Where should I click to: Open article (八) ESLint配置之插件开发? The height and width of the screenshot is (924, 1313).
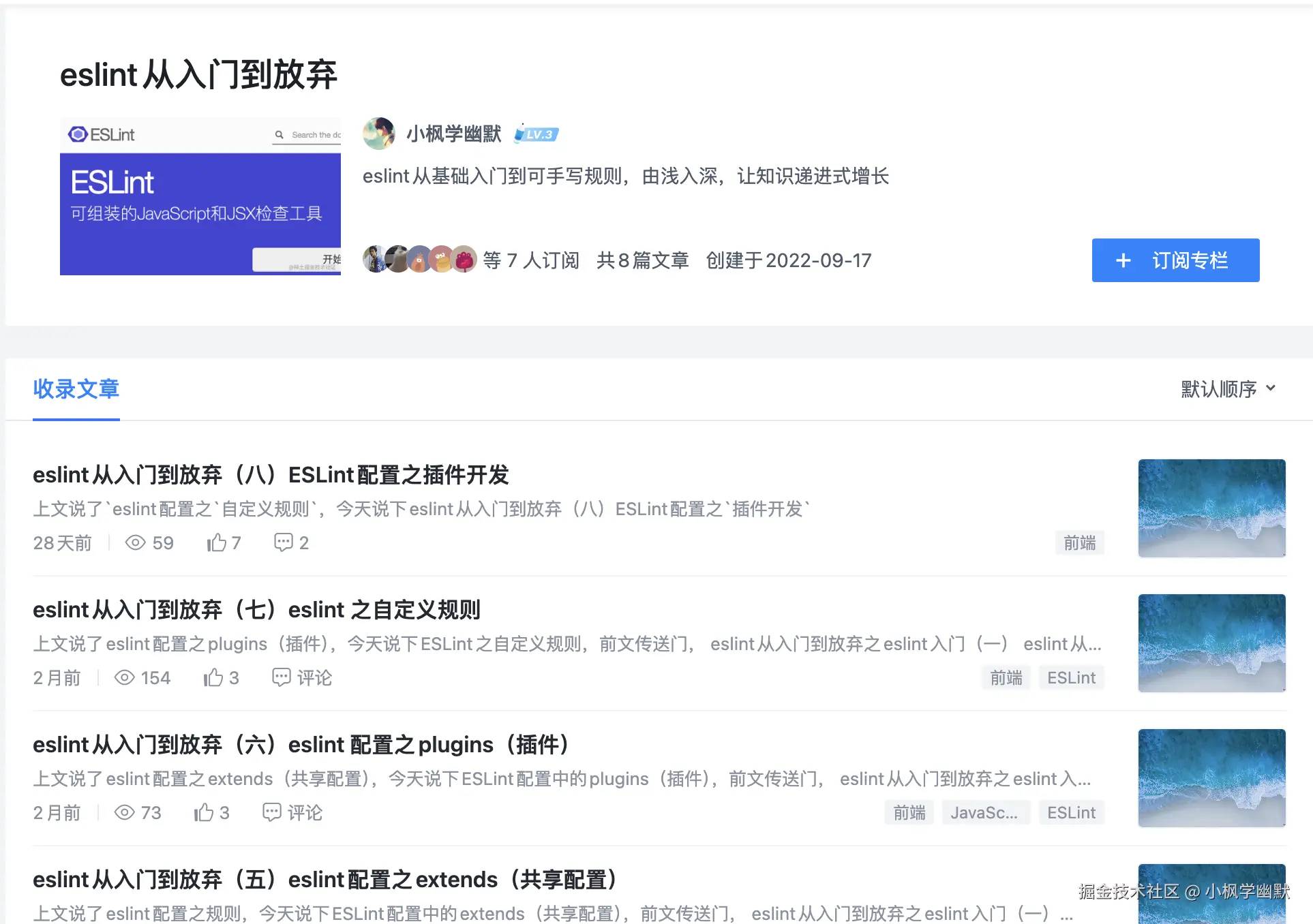tap(271, 474)
